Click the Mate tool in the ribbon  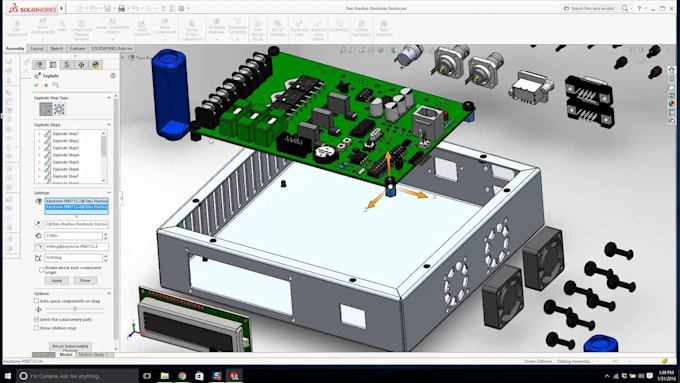62,26
